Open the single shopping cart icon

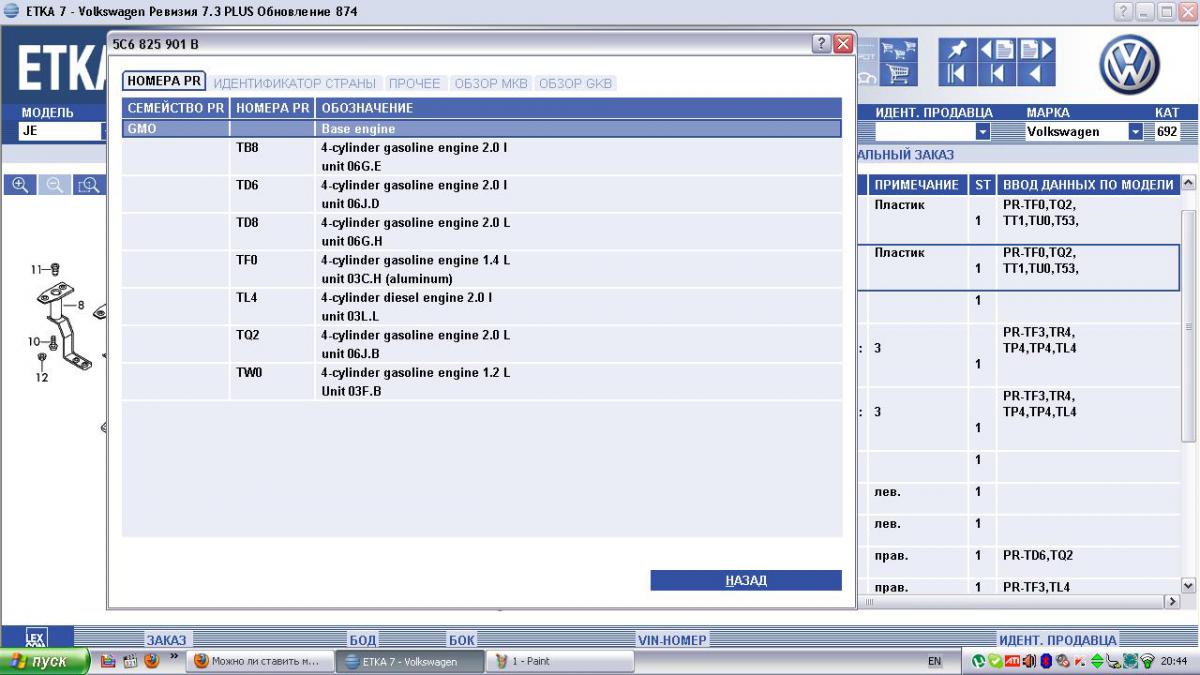click(x=897, y=74)
